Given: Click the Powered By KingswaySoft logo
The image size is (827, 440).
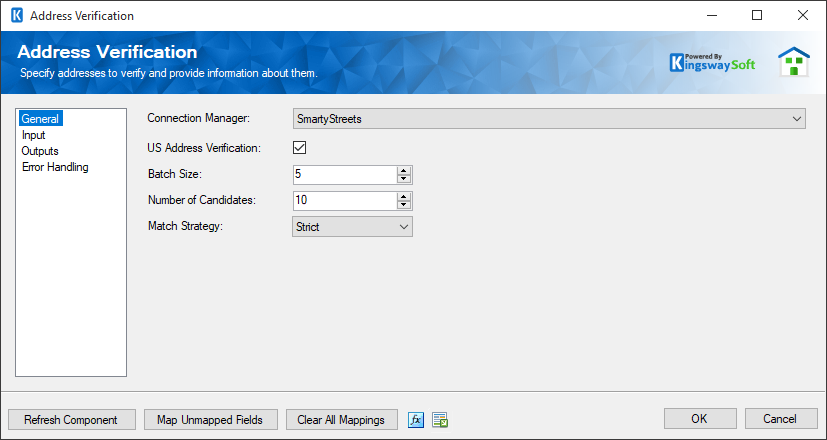Looking at the screenshot, I should click(x=712, y=62).
